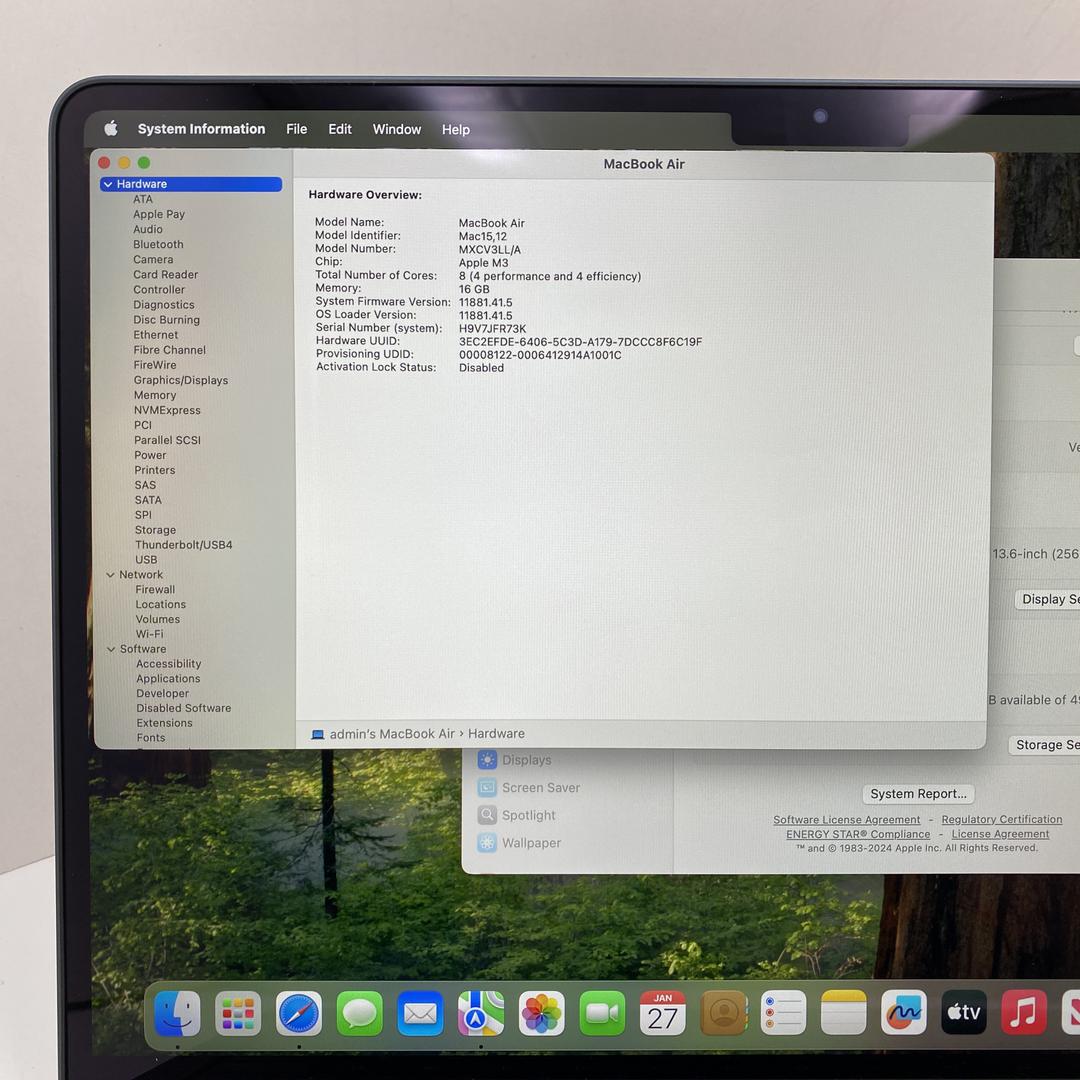This screenshot has width=1080, height=1080.
Task: Click the Display Settings button in System Settings
Action: tap(1048, 599)
